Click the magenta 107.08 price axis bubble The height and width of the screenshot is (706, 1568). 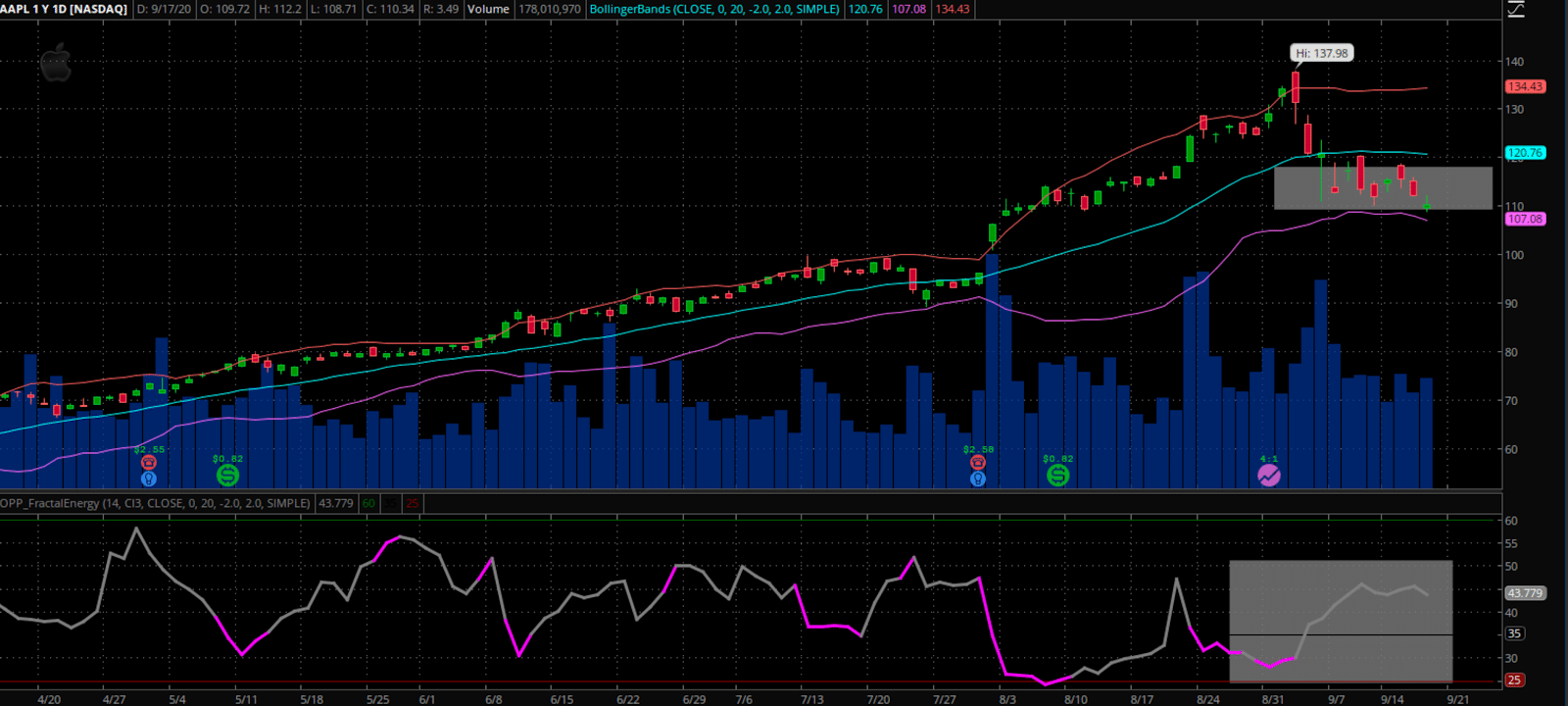pyautogui.click(x=1525, y=219)
